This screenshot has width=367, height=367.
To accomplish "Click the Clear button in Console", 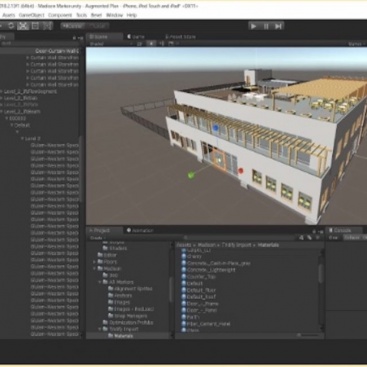I will pos(334,237).
